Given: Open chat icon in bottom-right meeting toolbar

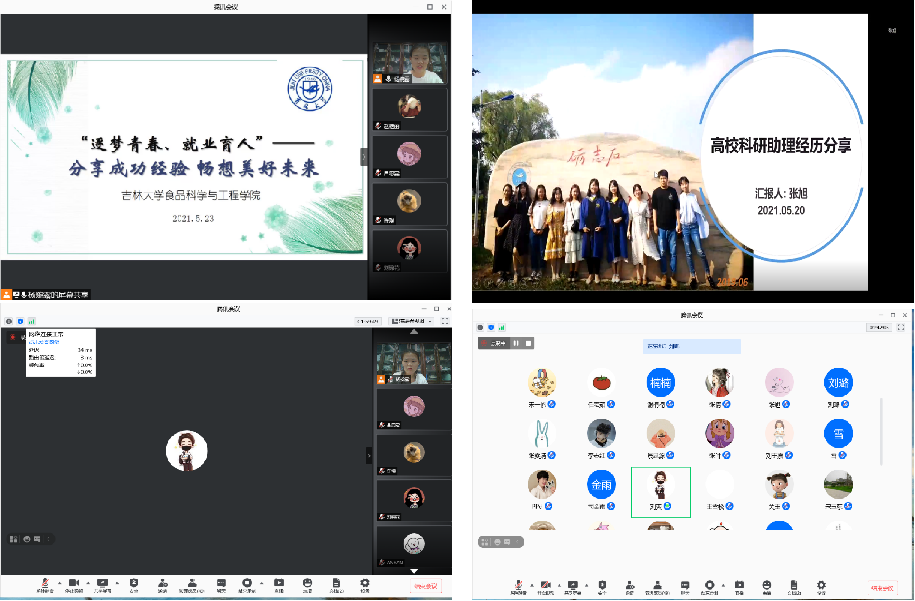Looking at the screenshot, I should point(685,584).
